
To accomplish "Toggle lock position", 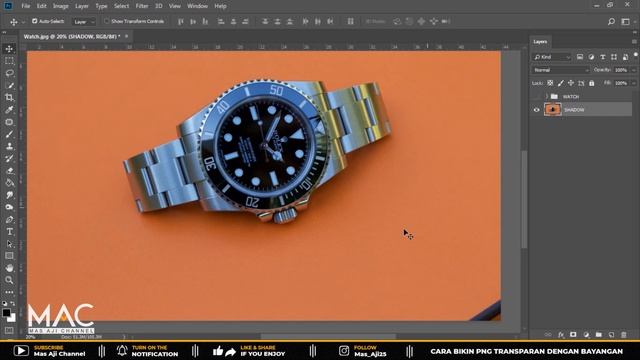I will (x=571, y=83).
